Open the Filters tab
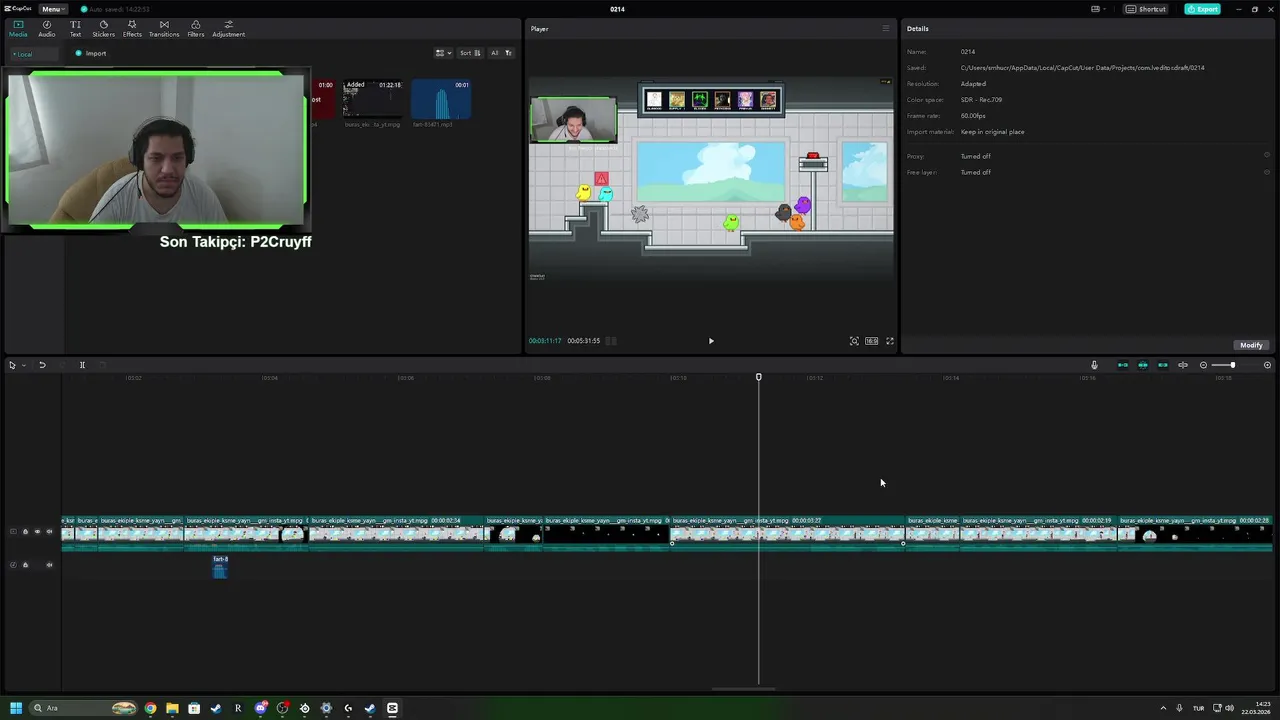The image size is (1280, 720). (195, 28)
